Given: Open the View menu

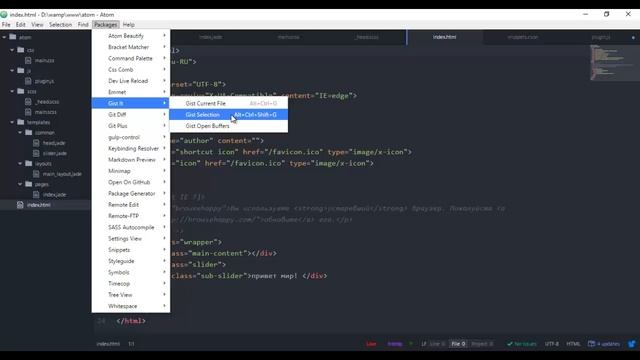Looking at the screenshot, I should [37, 24].
